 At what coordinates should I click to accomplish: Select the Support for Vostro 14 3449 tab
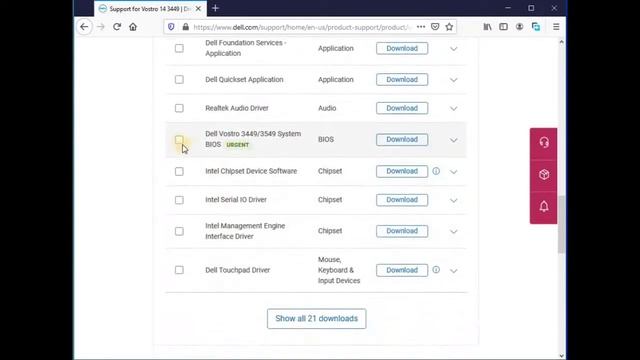coord(150,9)
